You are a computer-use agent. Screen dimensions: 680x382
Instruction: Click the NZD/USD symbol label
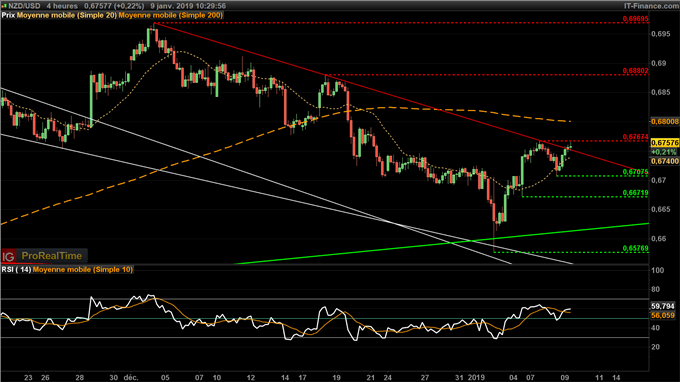tap(24, 6)
